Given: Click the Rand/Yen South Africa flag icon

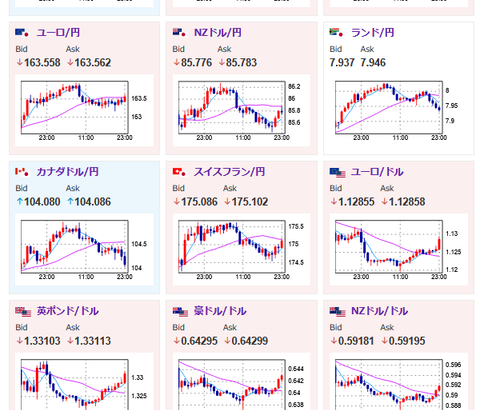Looking at the screenshot, I should (x=336, y=33).
